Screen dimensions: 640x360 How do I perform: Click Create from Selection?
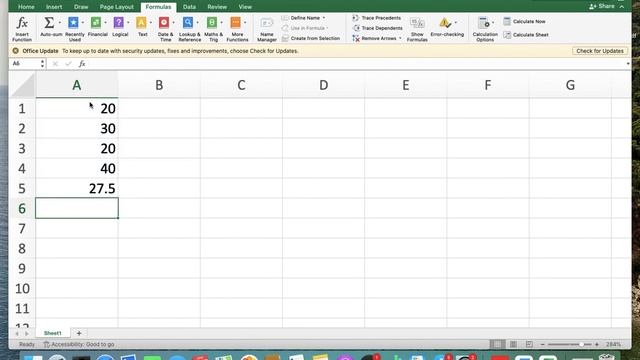point(311,38)
